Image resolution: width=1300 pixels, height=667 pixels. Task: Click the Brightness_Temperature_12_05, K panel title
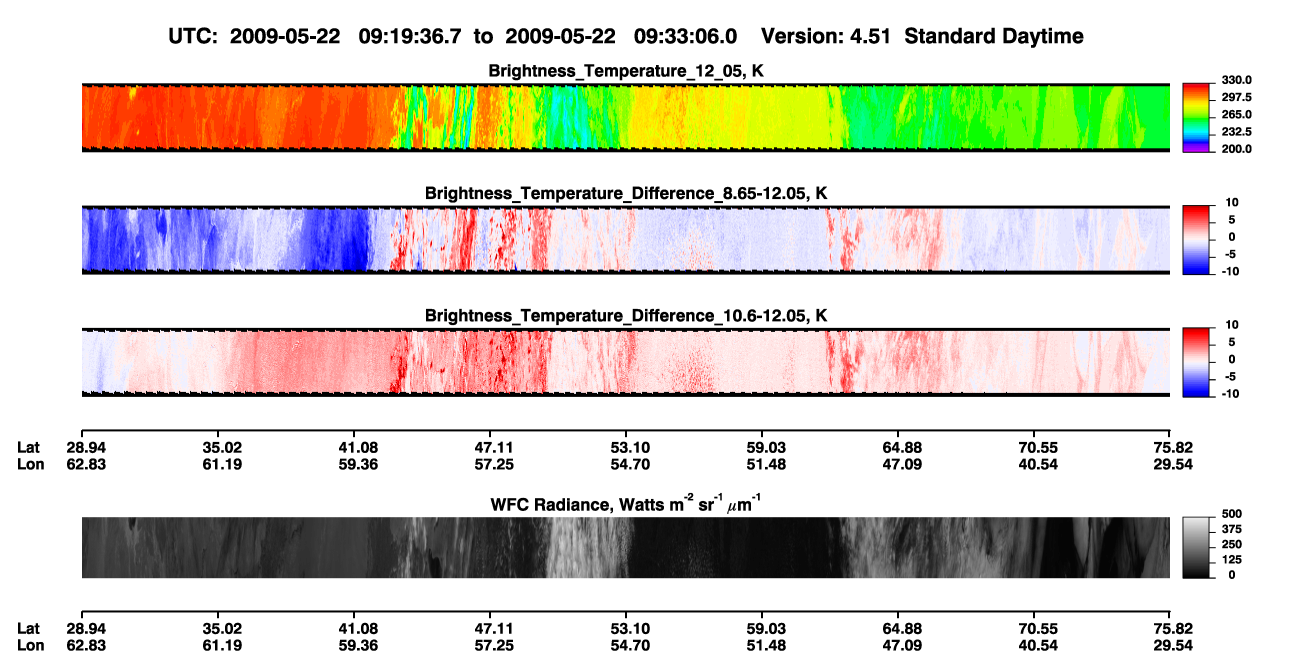point(626,71)
